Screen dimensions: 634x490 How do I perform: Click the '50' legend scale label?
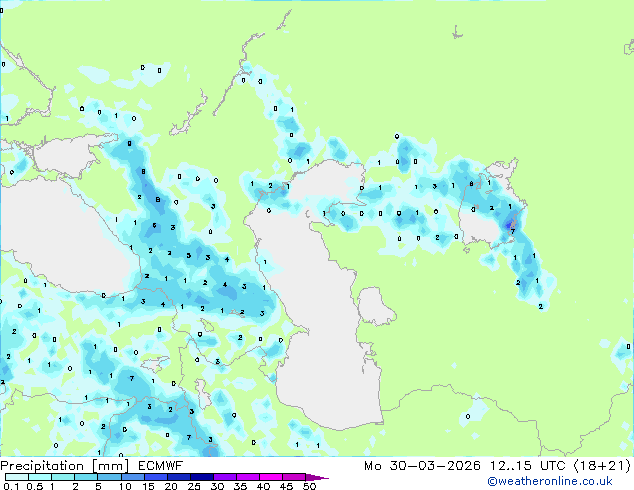[x=309, y=486]
